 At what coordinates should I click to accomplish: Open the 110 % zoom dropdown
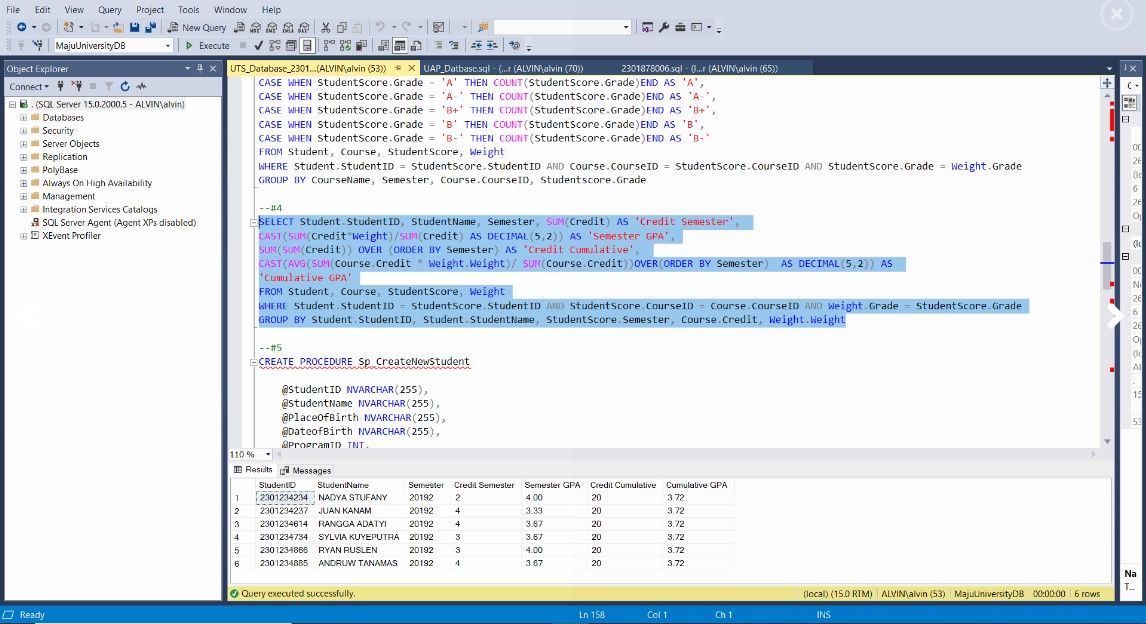(268, 454)
